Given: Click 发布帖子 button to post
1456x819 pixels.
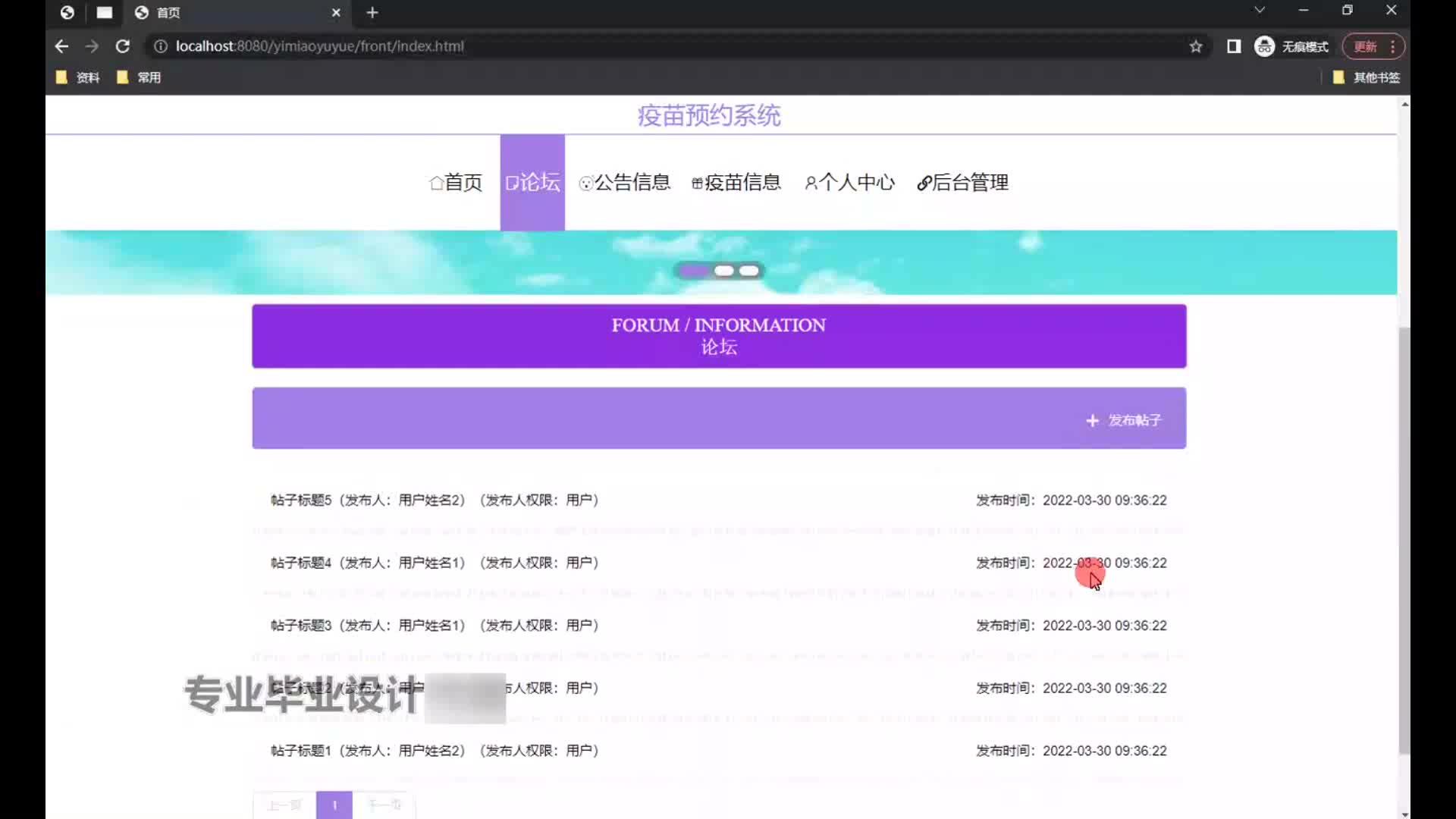Looking at the screenshot, I should [1124, 420].
